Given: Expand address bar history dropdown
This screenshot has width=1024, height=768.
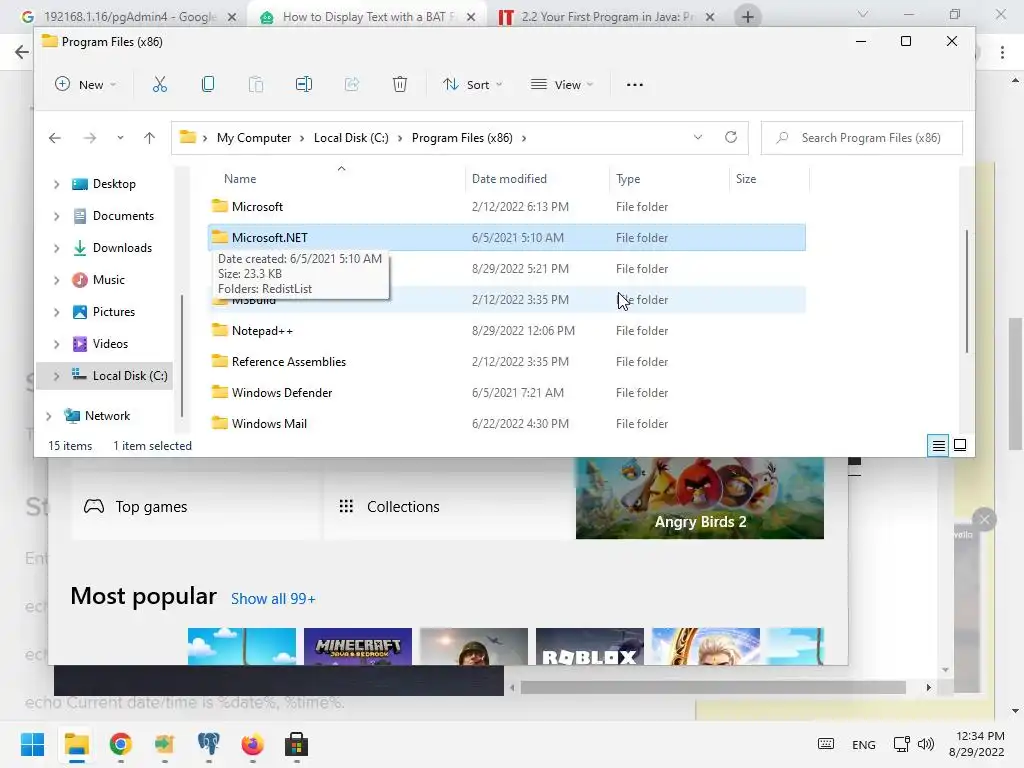Looking at the screenshot, I should pyautogui.click(x=697, y=137).
